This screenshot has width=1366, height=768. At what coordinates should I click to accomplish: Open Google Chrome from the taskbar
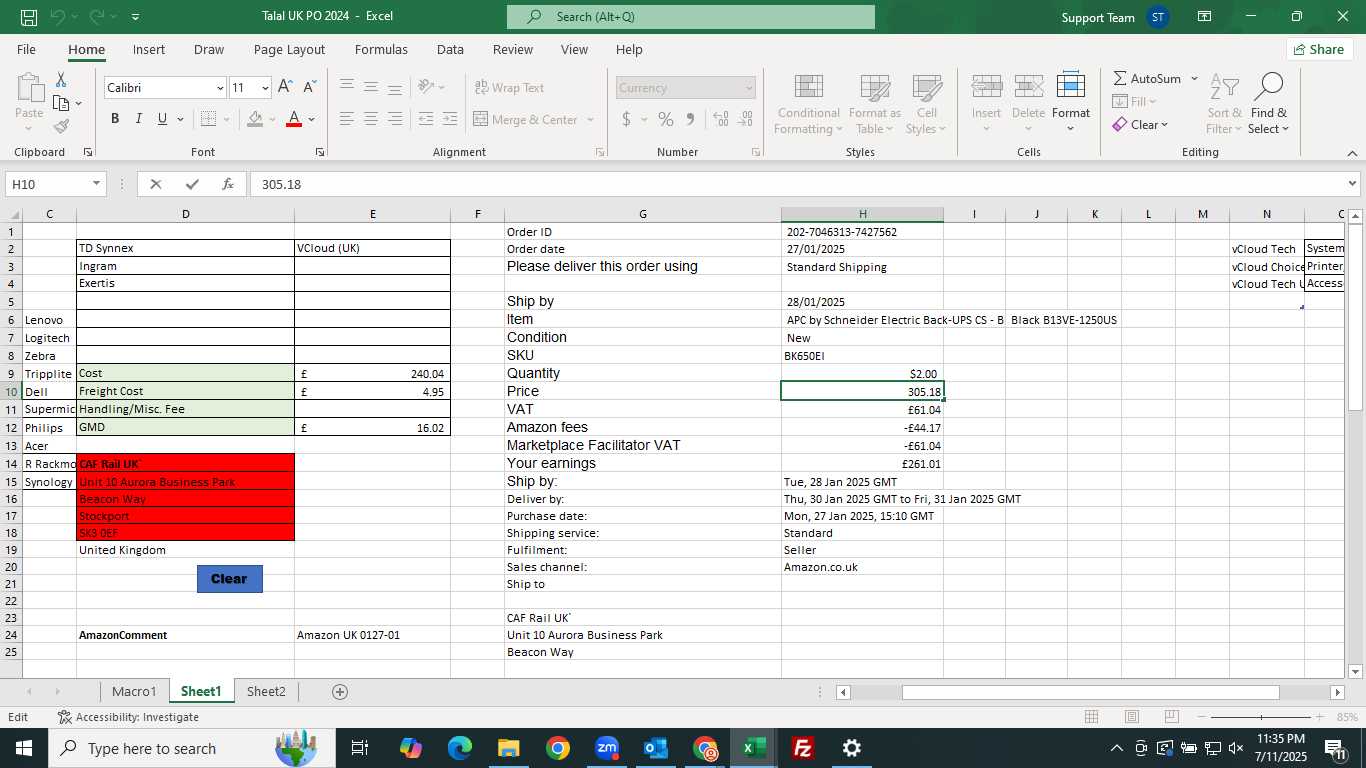click(x=558, y=748)
